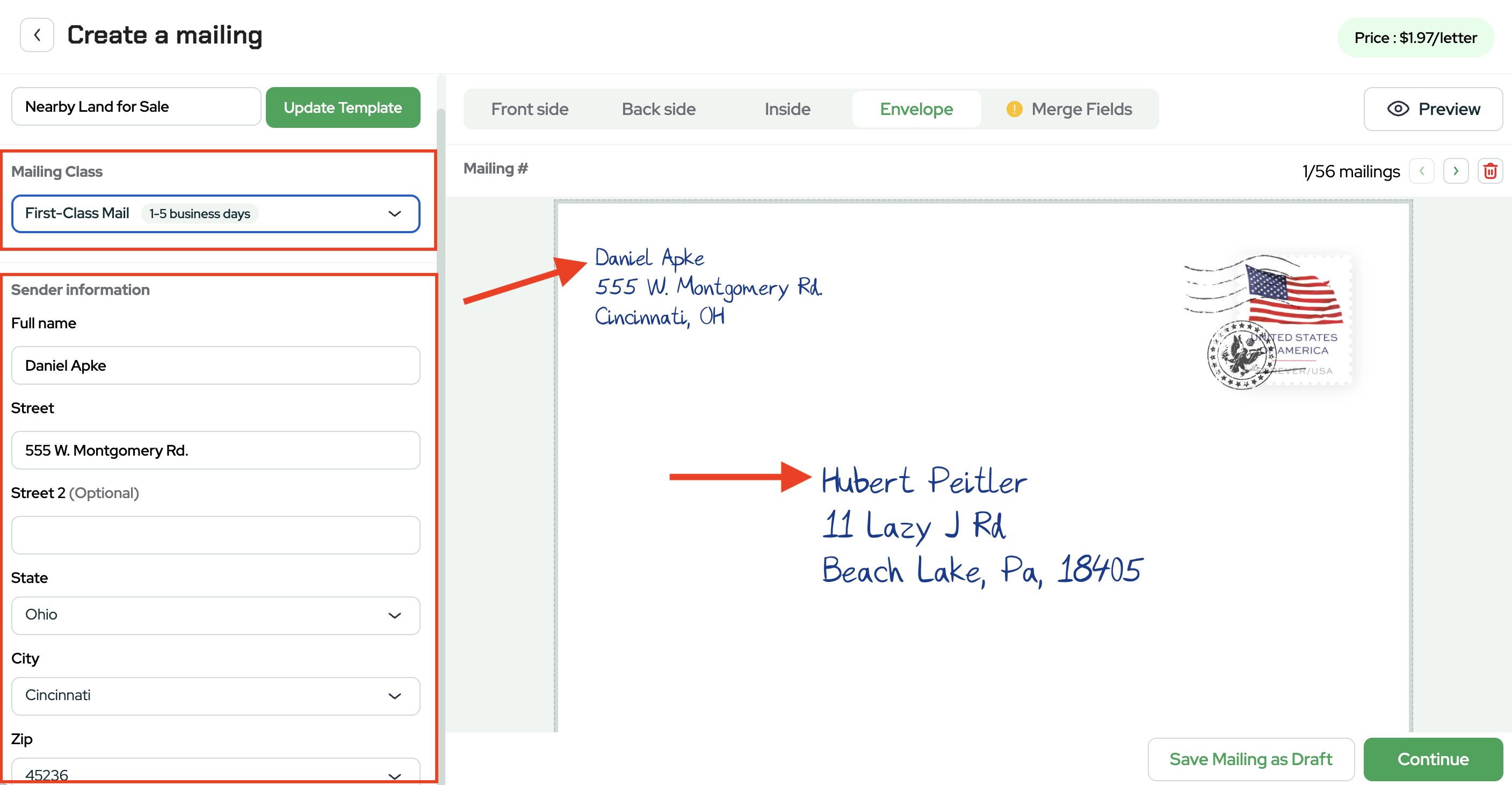The height and width of the screenshot is (785, 1512).
Task: Expand the City dropdown showing Cincinnati
Action: click(x=215, y=696)
